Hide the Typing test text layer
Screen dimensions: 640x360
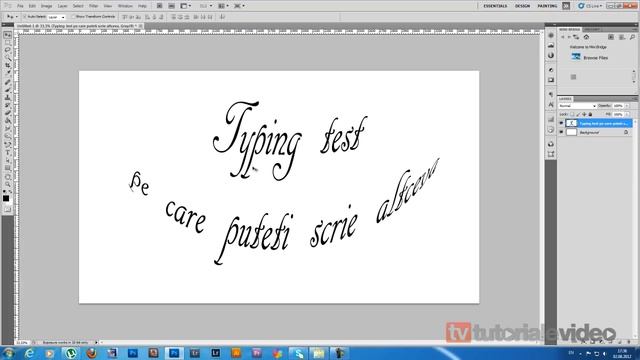[561, 123]
